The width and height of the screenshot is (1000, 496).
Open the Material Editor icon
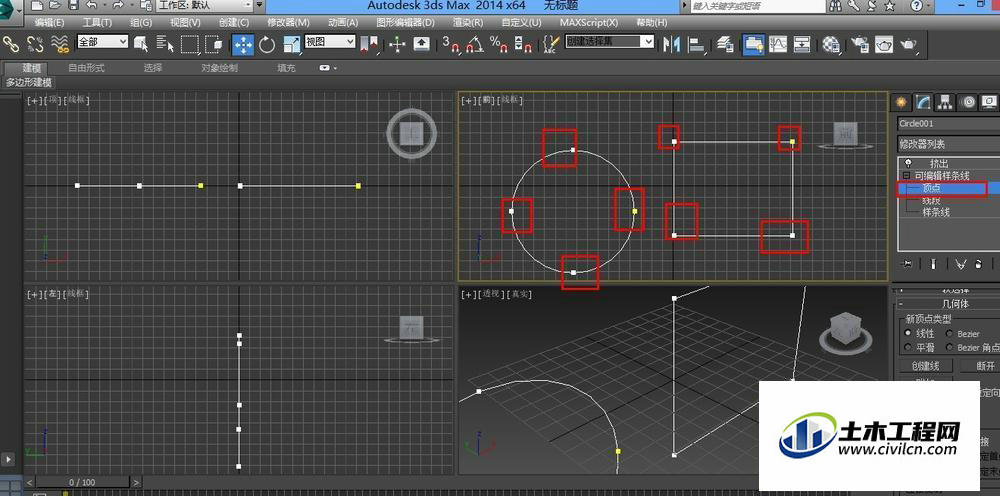830,44
